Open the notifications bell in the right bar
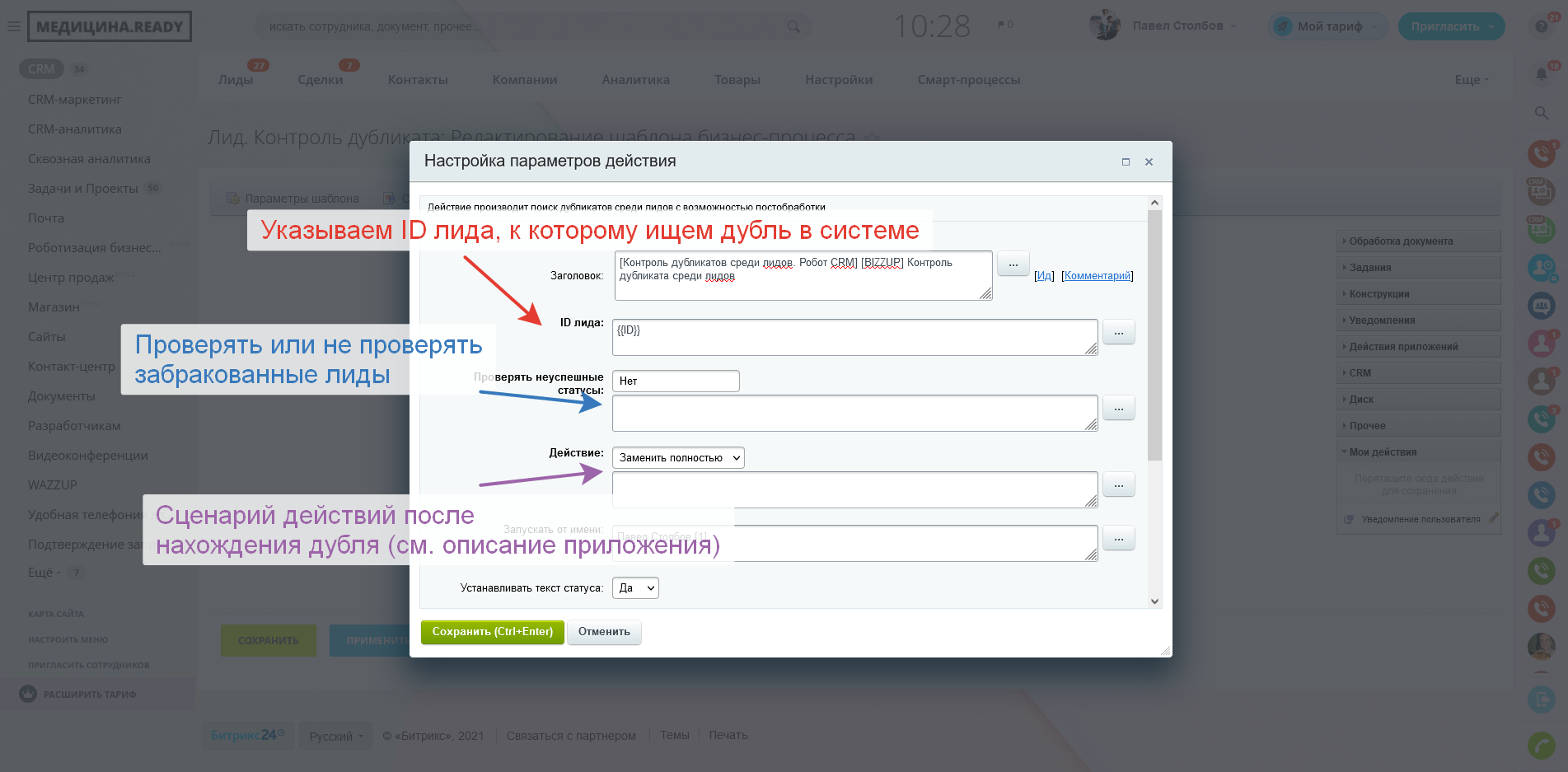This screenshot has width=1568, height=772. [x=1542, y=74]
